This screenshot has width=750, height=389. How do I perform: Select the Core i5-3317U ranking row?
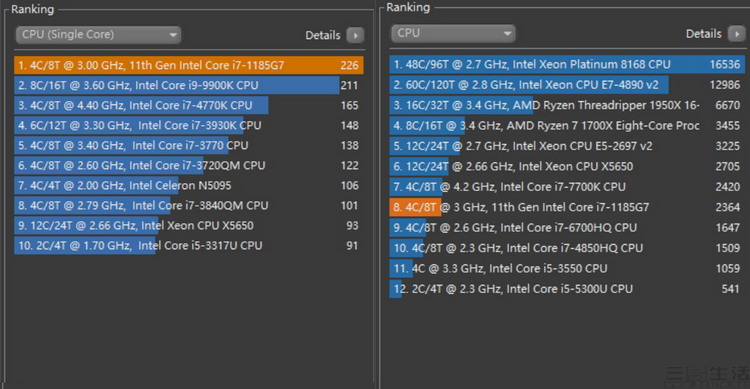[x=189, y=246]
